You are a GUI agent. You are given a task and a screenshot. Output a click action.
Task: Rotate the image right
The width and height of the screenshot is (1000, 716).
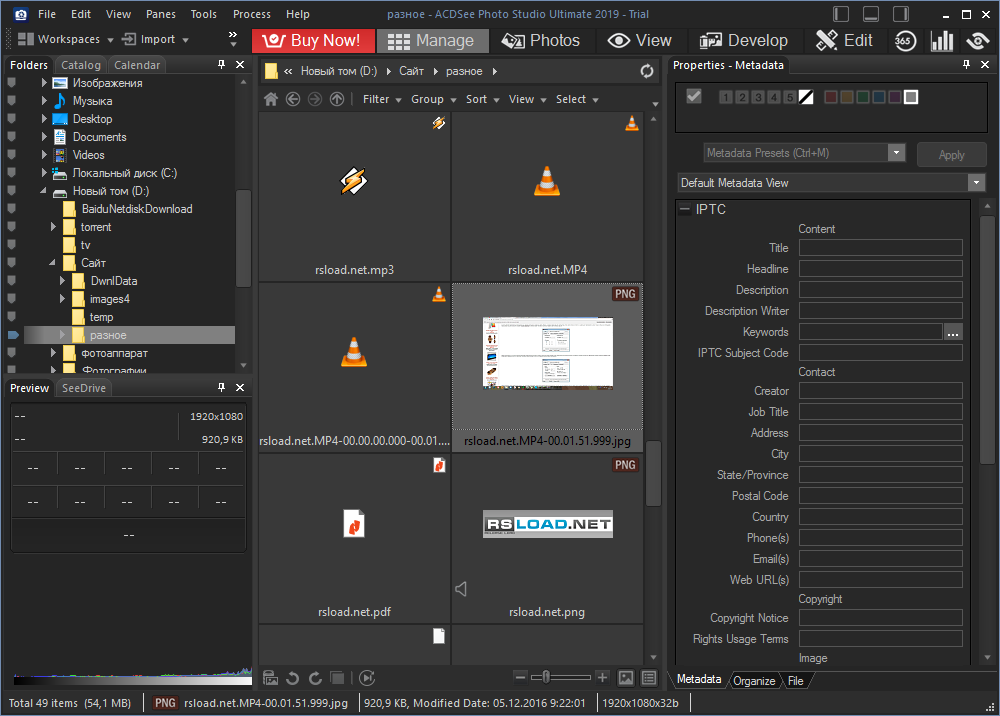click(315, 678)
